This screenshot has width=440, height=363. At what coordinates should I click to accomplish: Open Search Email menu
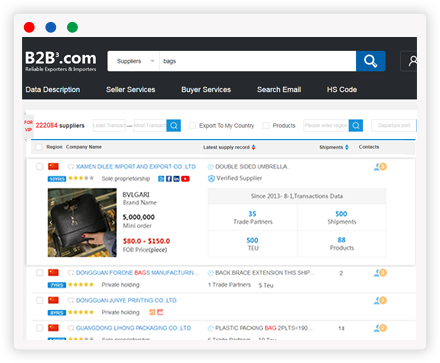[279, 89]
